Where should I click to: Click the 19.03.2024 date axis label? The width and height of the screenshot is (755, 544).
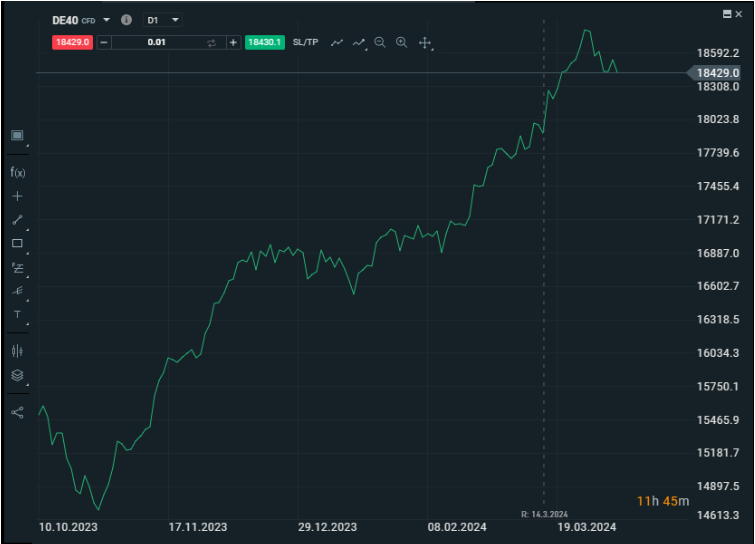[586, 527]
